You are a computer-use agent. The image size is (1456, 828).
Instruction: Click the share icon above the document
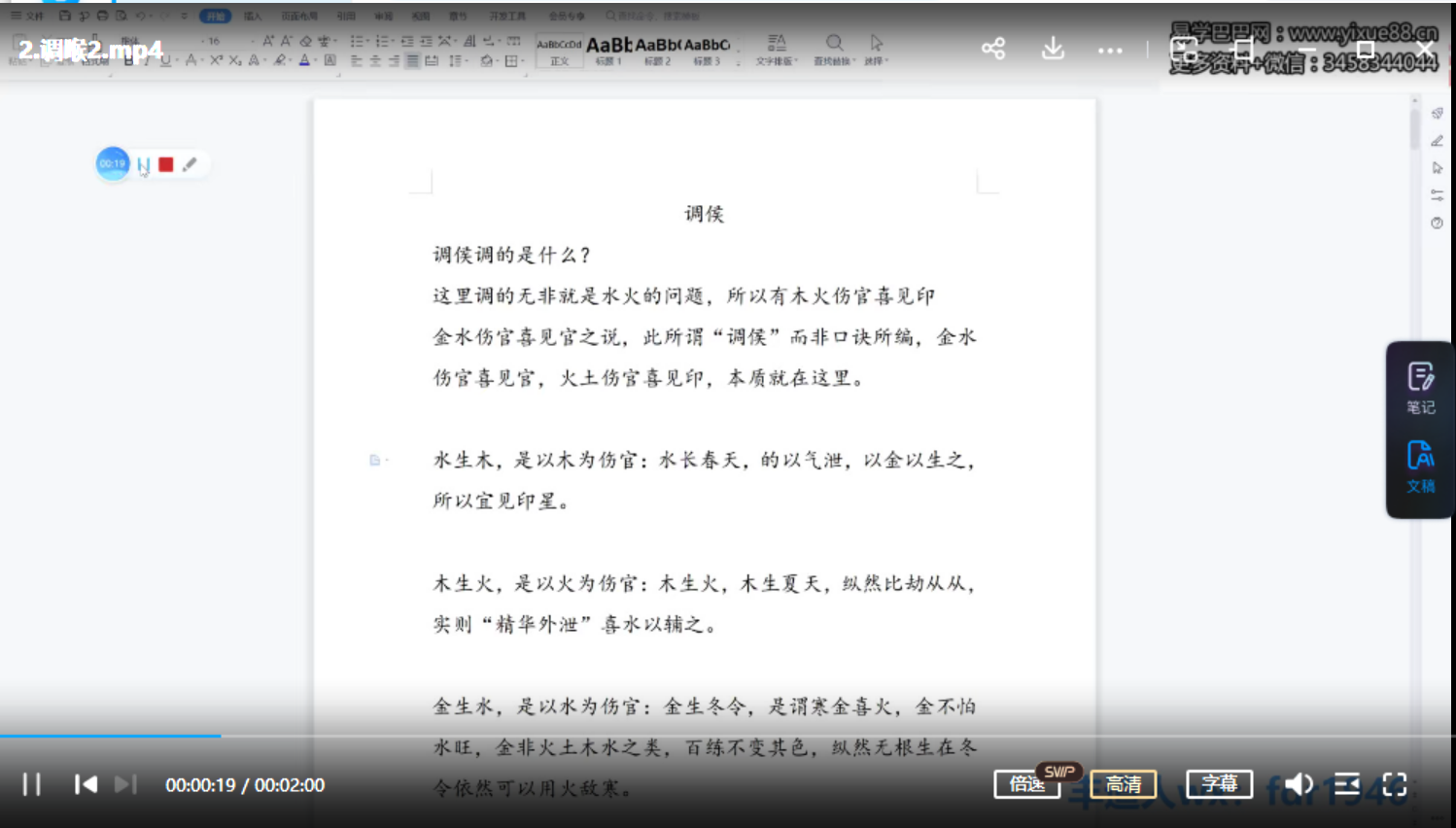click(993, 49)
